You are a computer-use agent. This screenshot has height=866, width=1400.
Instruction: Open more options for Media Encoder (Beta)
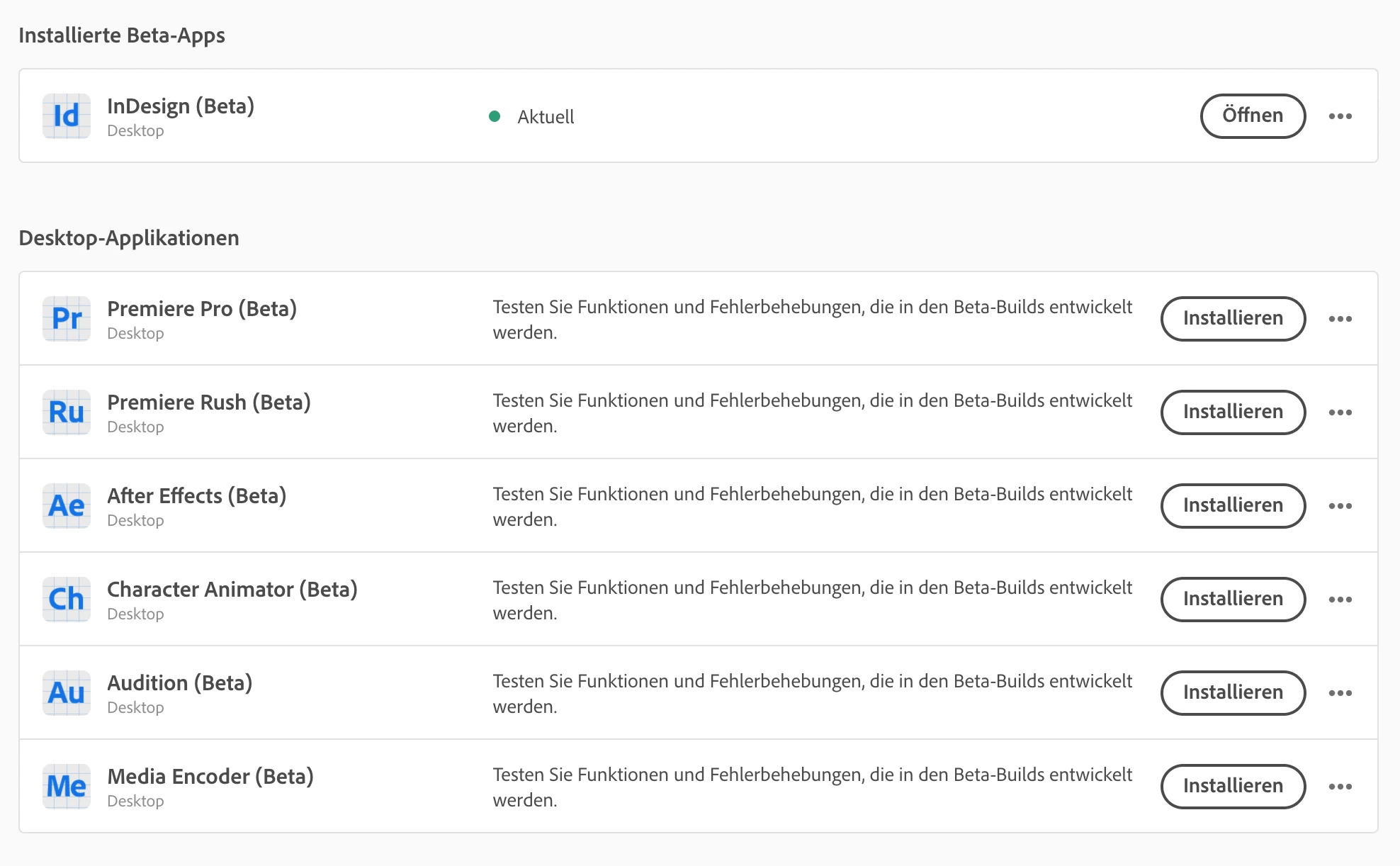(1340, 787)
